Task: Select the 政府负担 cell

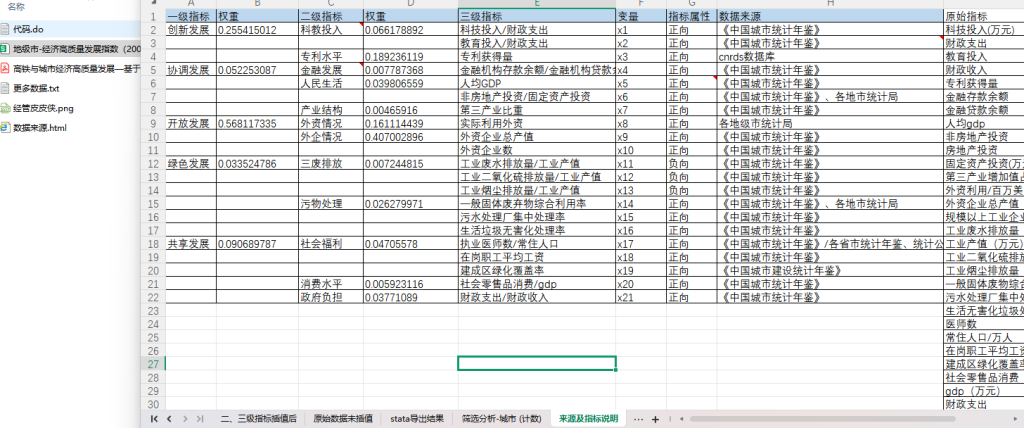Action: pyautogui.click(x=330, y=297)
